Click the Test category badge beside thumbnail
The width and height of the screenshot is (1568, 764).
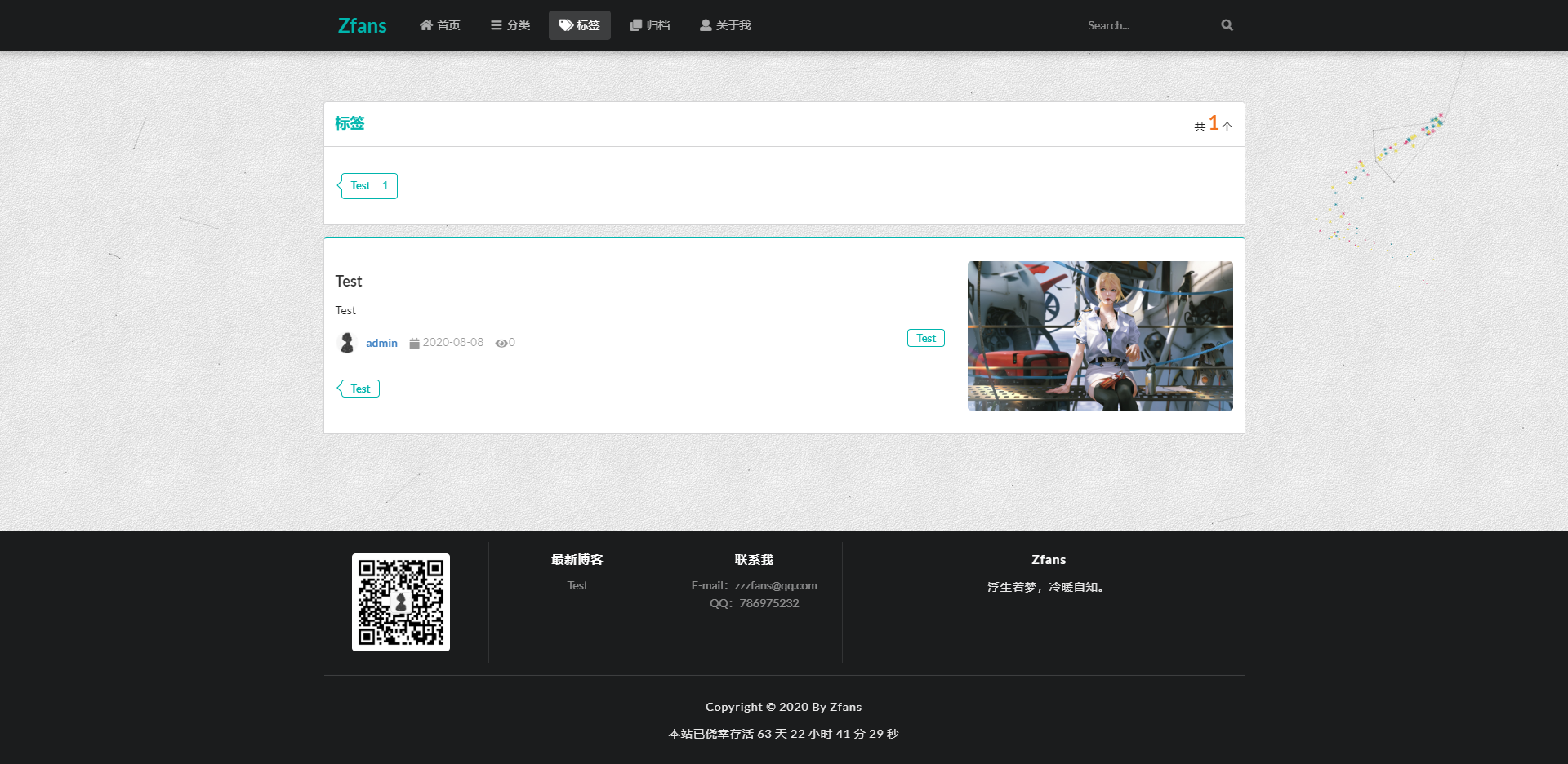[x=925, y=338]
